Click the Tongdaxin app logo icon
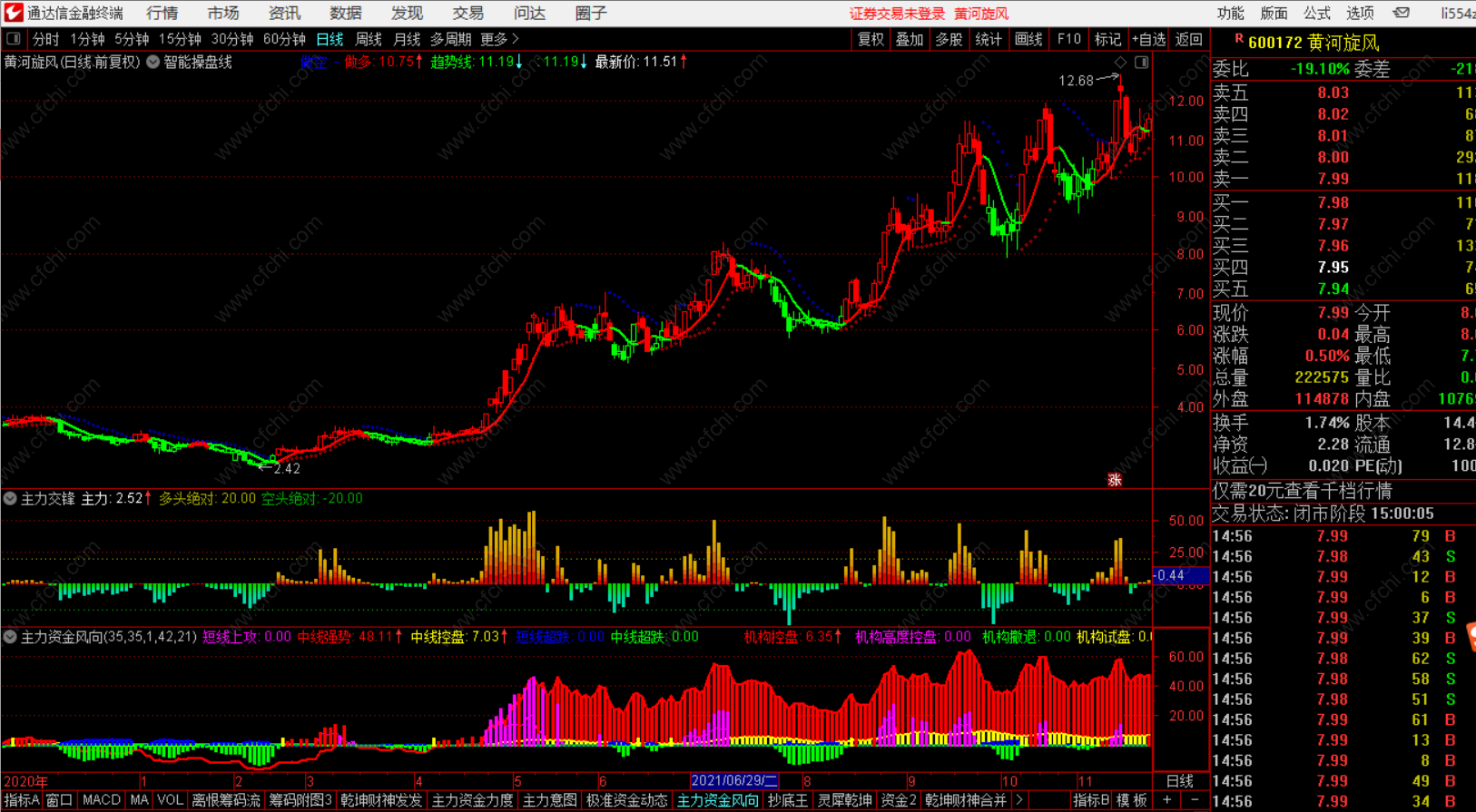 coord(13,13)
